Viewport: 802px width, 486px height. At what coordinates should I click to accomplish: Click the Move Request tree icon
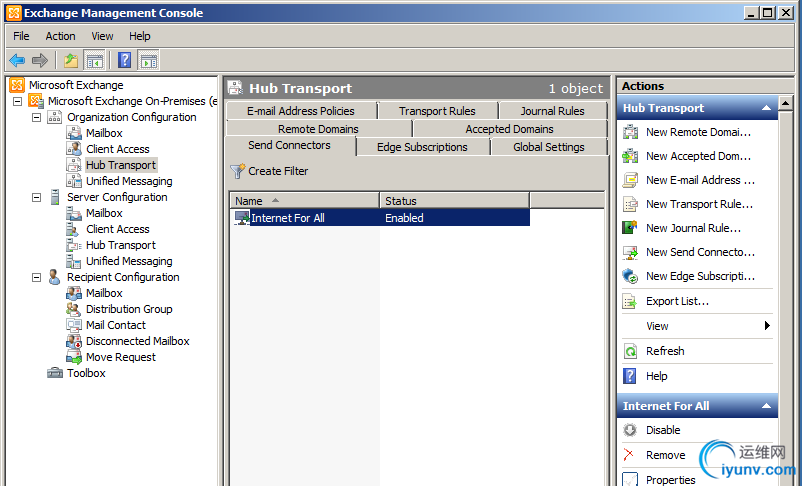[x=74, y=357]
